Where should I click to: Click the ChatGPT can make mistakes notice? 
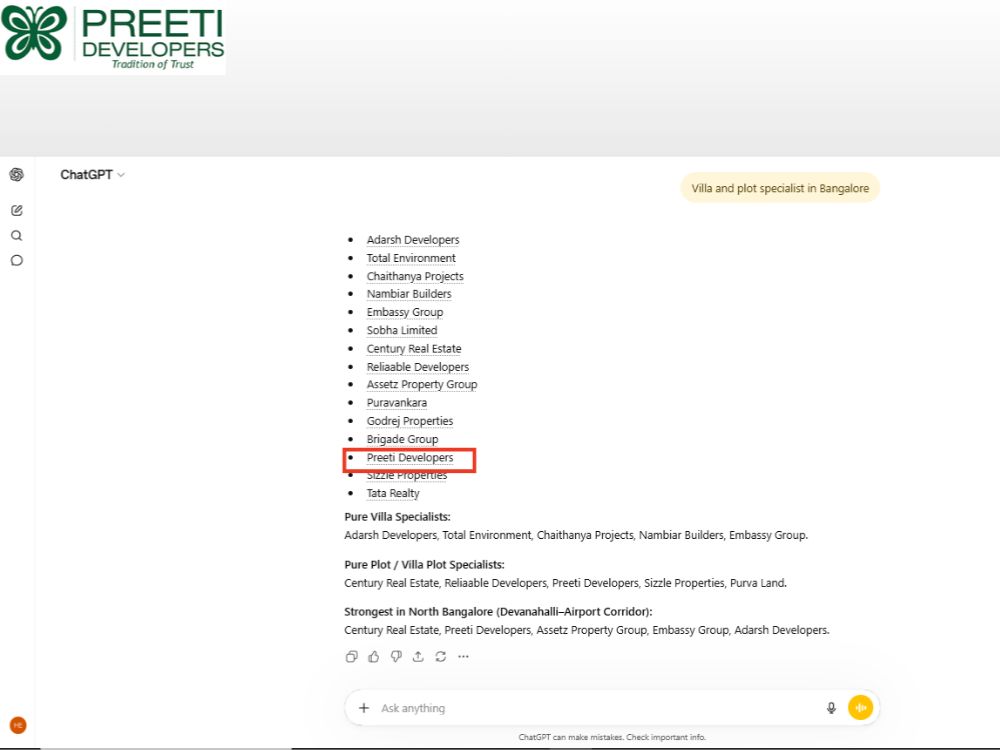tap(612, 737)
